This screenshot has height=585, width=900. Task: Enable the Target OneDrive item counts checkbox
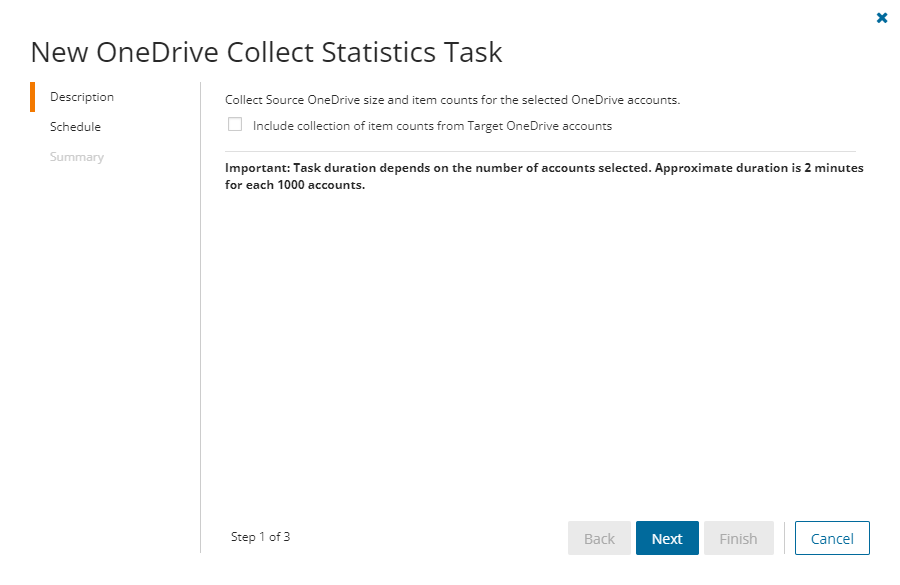[x=235, y=125]
